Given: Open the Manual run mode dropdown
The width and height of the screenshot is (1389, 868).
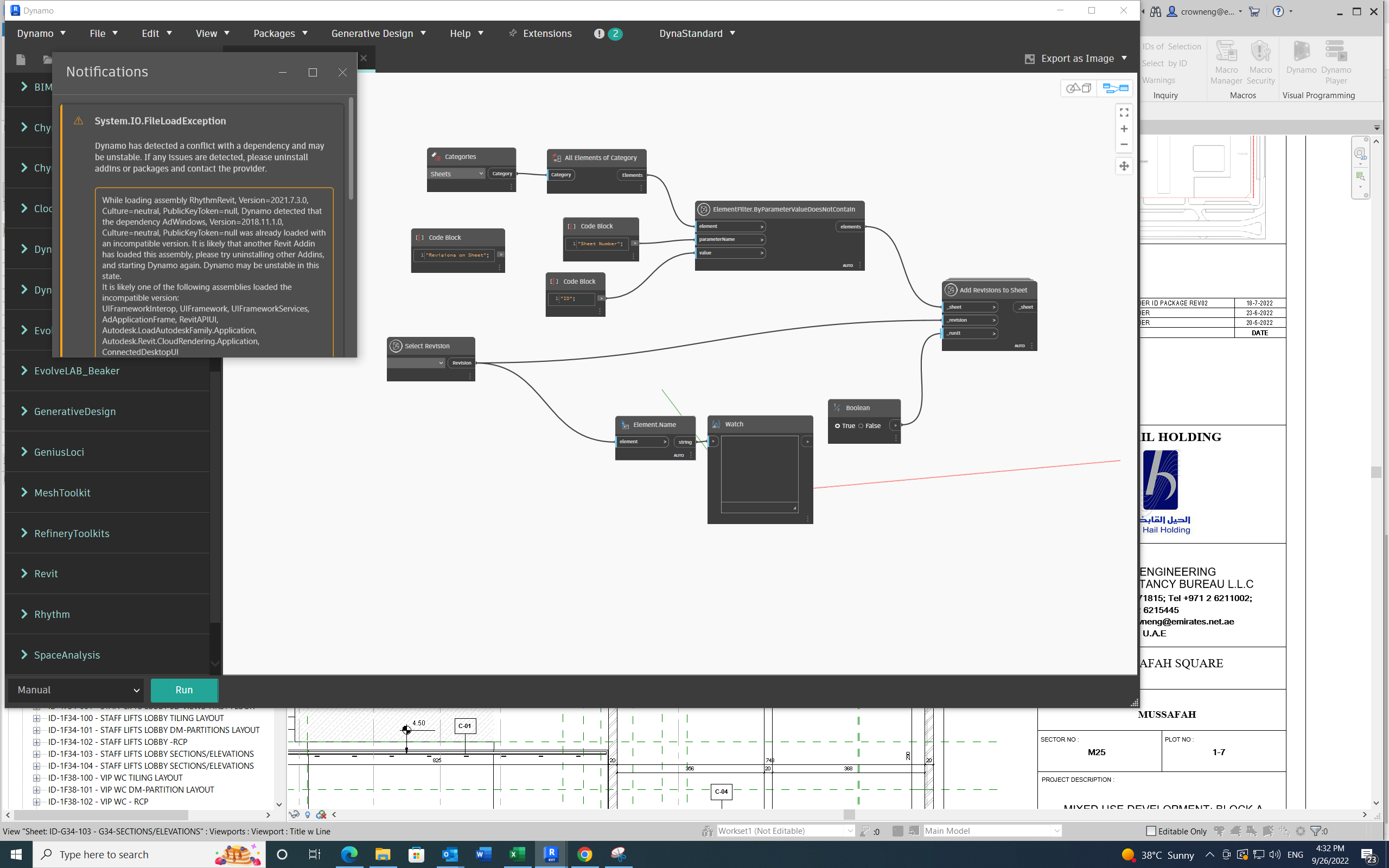Looking at the screenshot, I should (x=76, y=690).
